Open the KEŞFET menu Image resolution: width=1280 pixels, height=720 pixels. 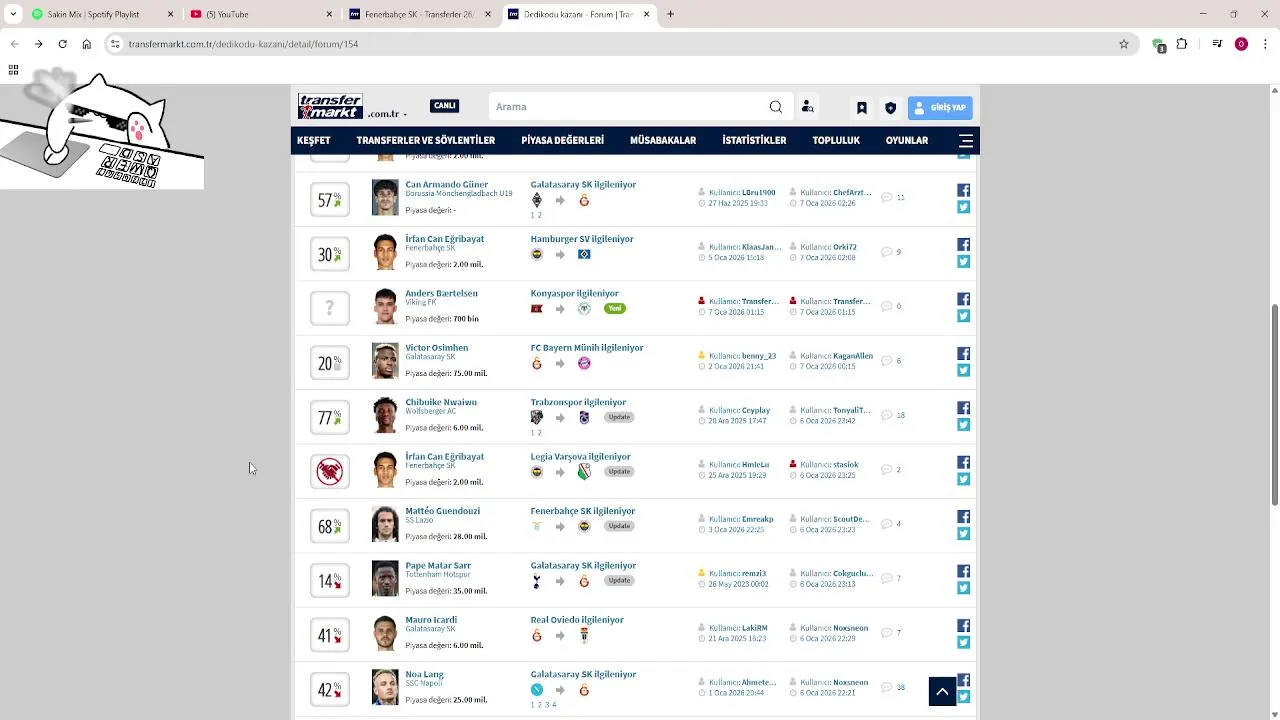(313, 141)
